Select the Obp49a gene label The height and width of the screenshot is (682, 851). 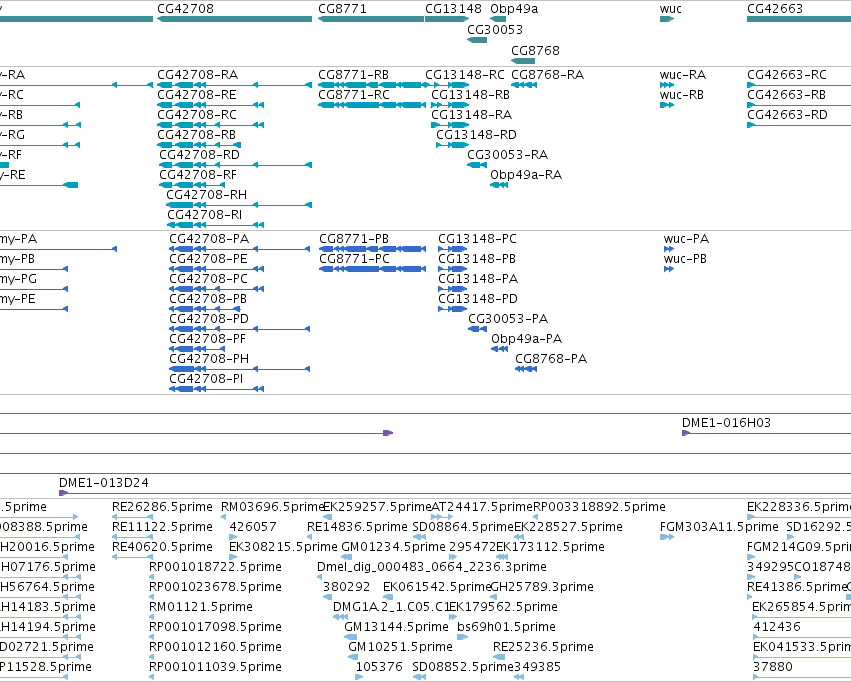tap(514, 9)
